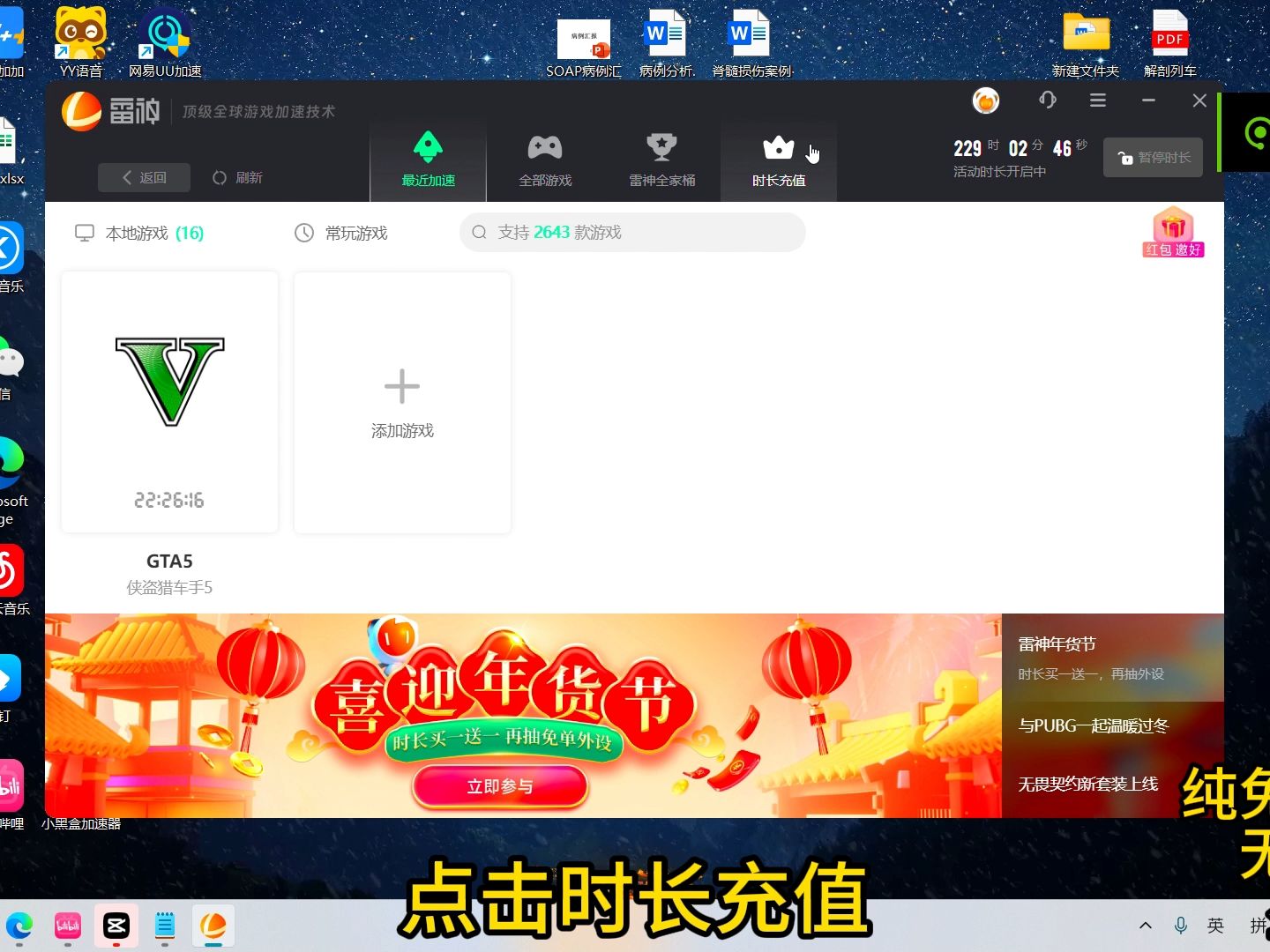Click the 常玩游戏 clock icon
1270x952 pixels.
[304, 233]
